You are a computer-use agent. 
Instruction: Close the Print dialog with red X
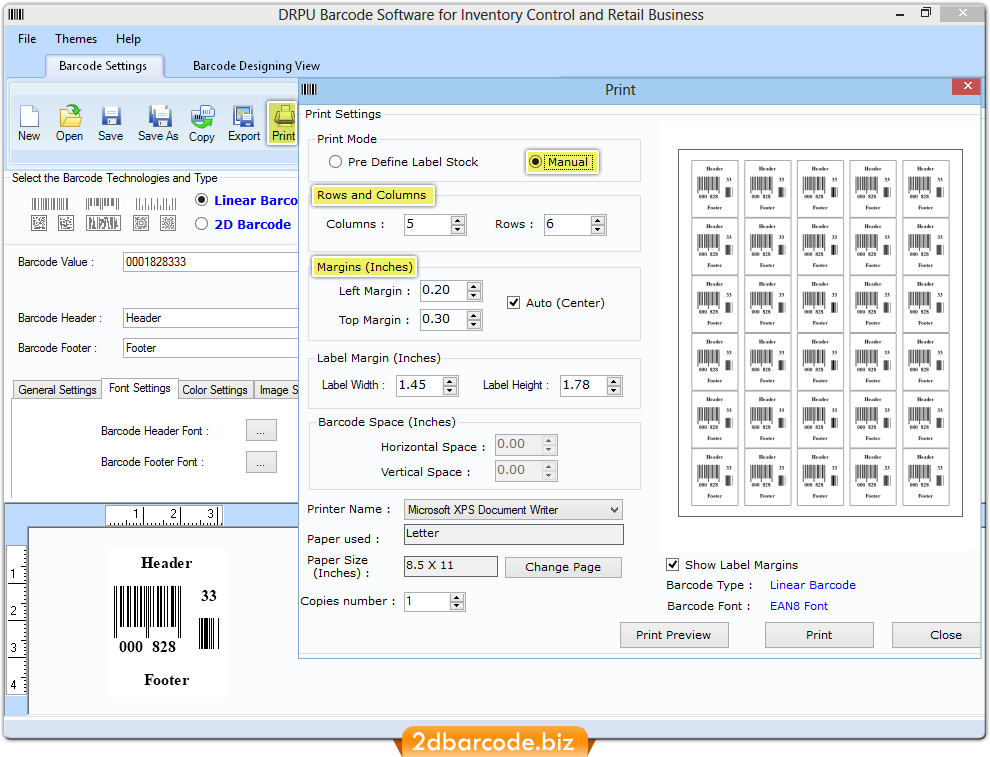click(967, 86)
